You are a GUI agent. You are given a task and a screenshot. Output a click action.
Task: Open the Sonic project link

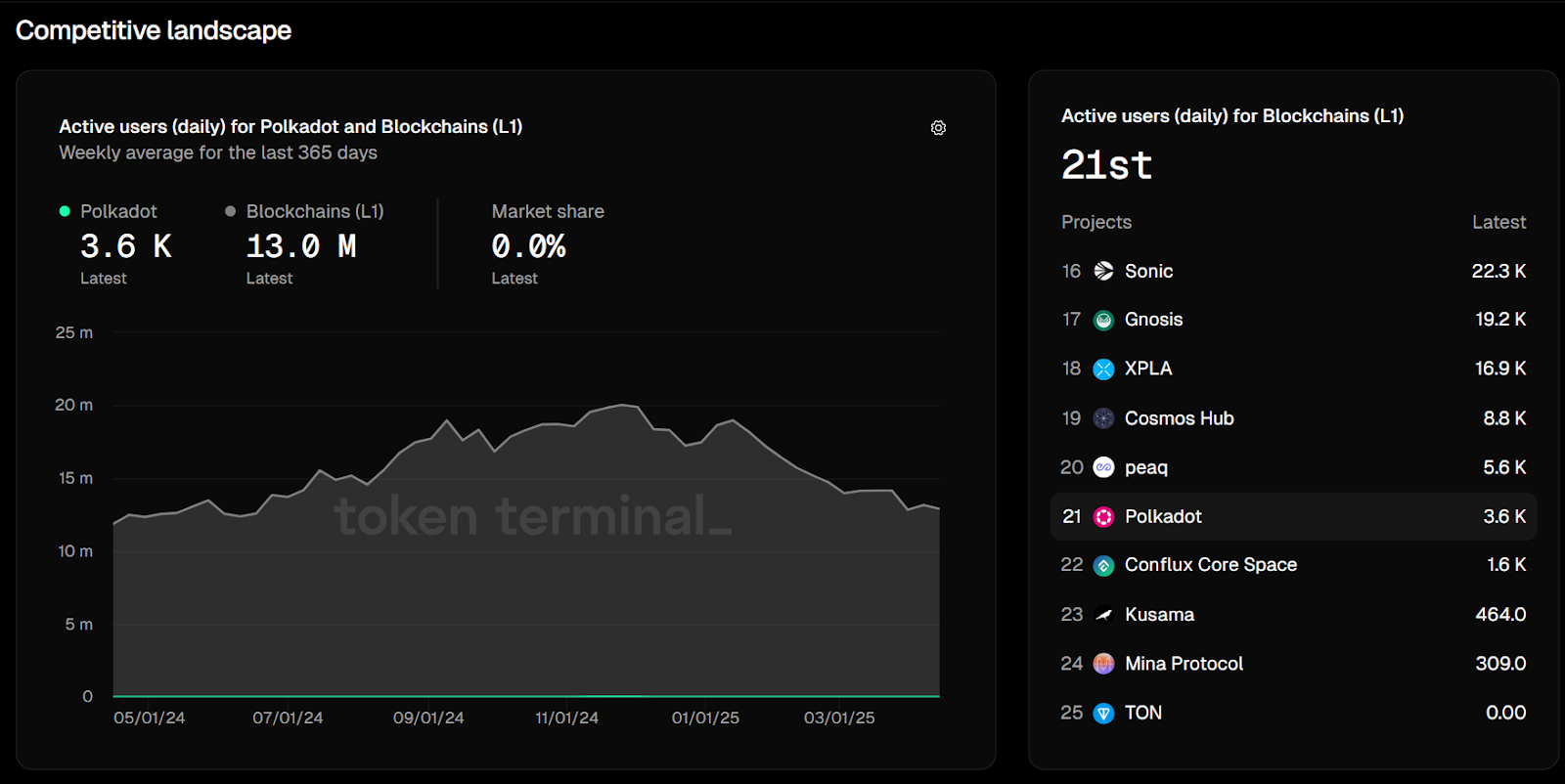click(1148, 271)
